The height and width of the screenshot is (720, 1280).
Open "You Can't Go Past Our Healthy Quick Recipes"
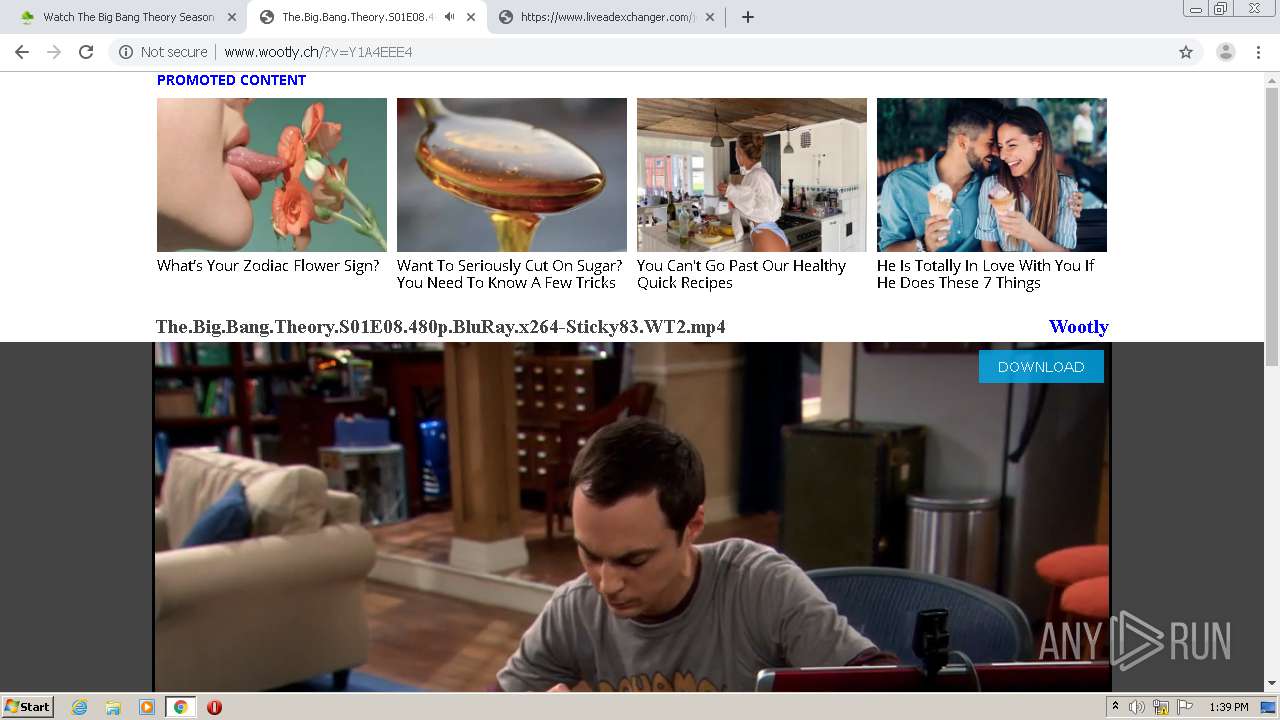pos(741,274)
